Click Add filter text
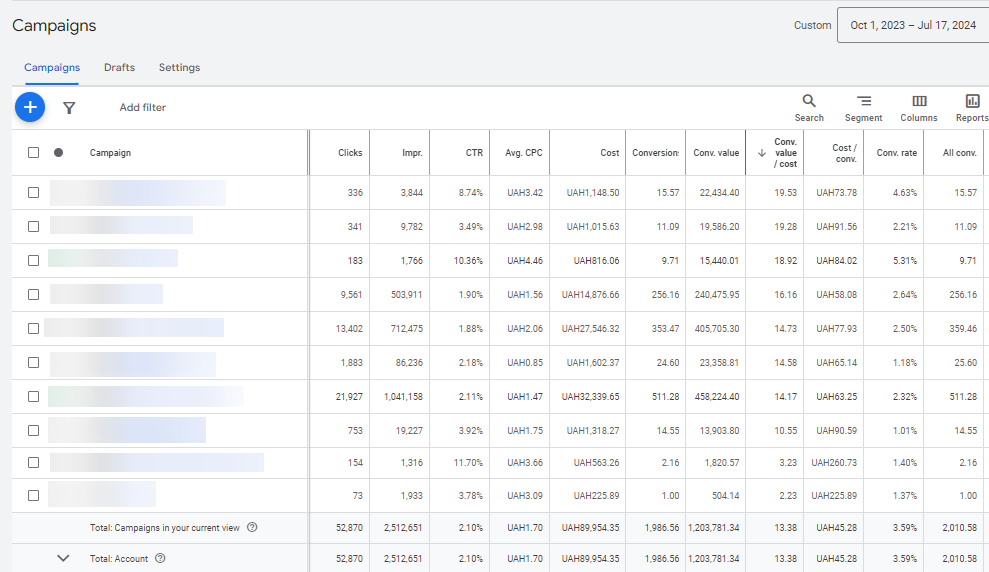 [x=143, y=107]
